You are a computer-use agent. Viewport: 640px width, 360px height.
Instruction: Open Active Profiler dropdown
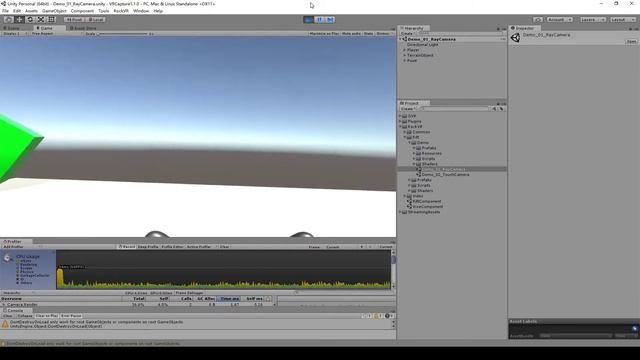202,247
